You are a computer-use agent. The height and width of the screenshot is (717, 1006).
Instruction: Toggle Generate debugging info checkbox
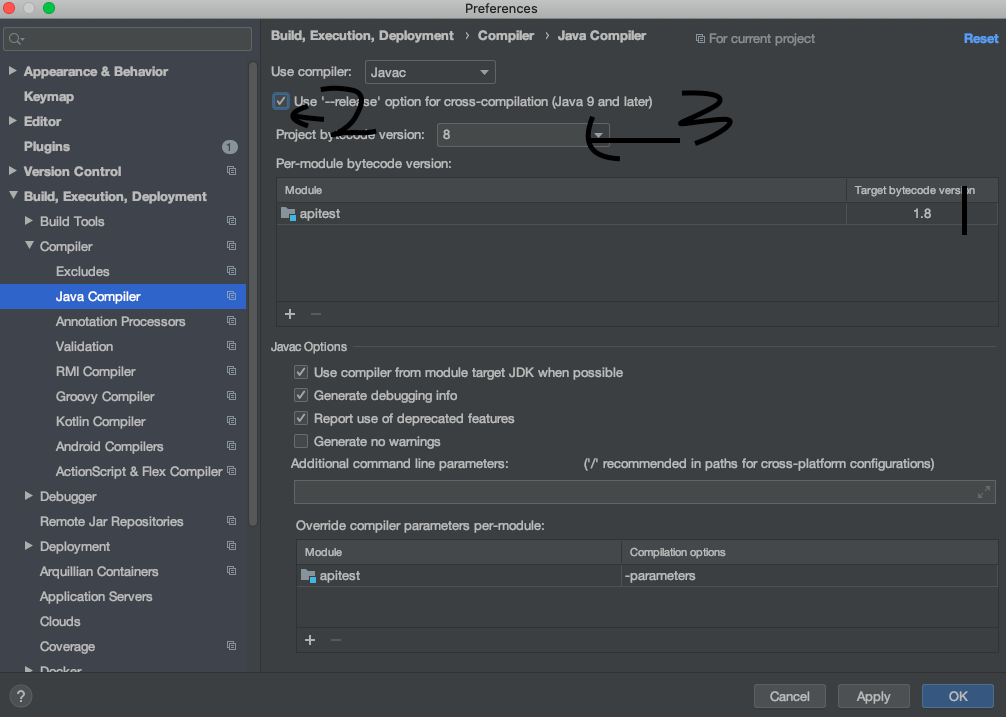point(301,395)
